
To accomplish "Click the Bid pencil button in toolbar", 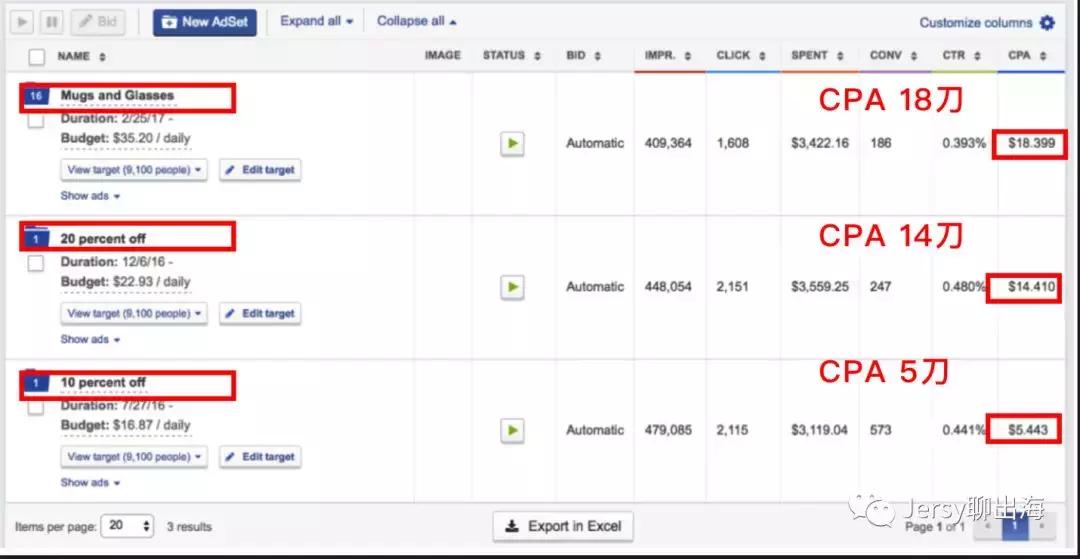I will pyautogui.click(x=98, y=21).
